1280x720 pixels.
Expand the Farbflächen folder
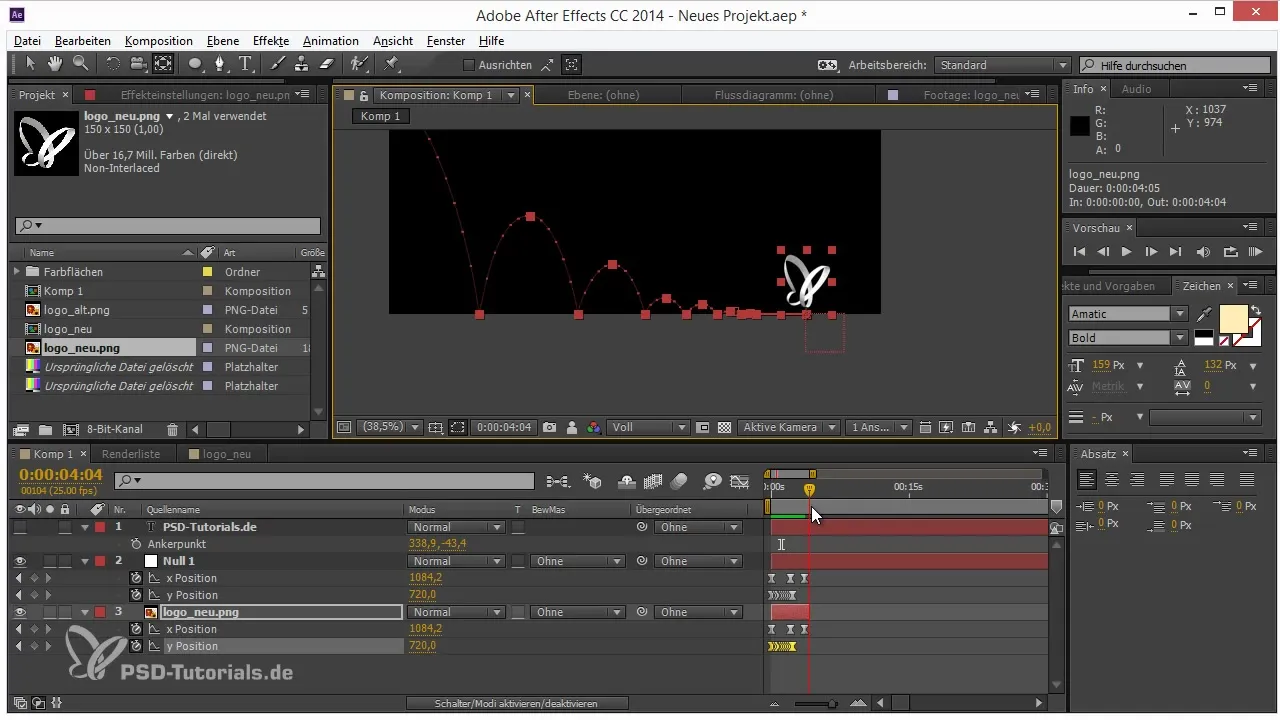(17, 272)
